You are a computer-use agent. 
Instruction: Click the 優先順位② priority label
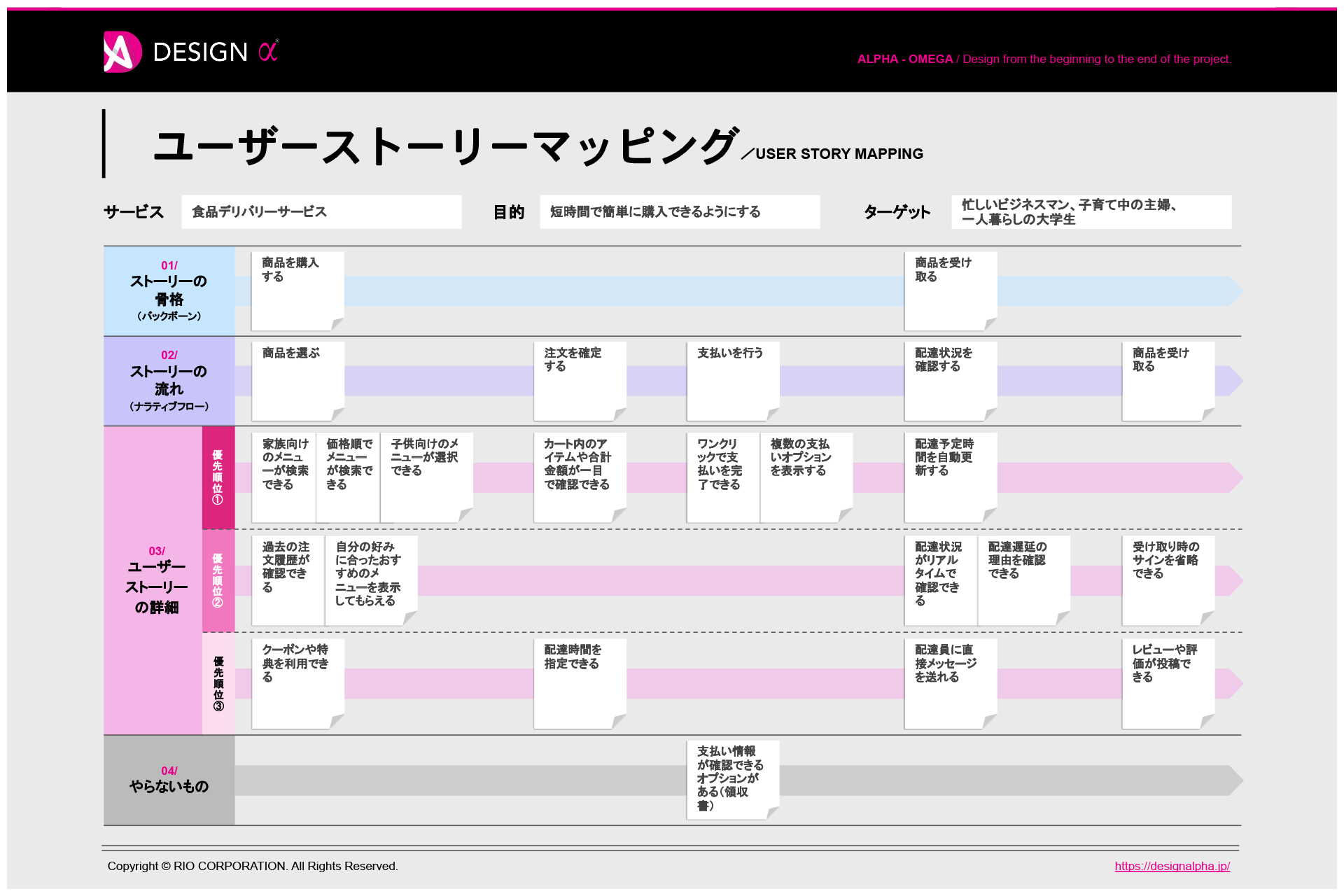click(218, 581)
